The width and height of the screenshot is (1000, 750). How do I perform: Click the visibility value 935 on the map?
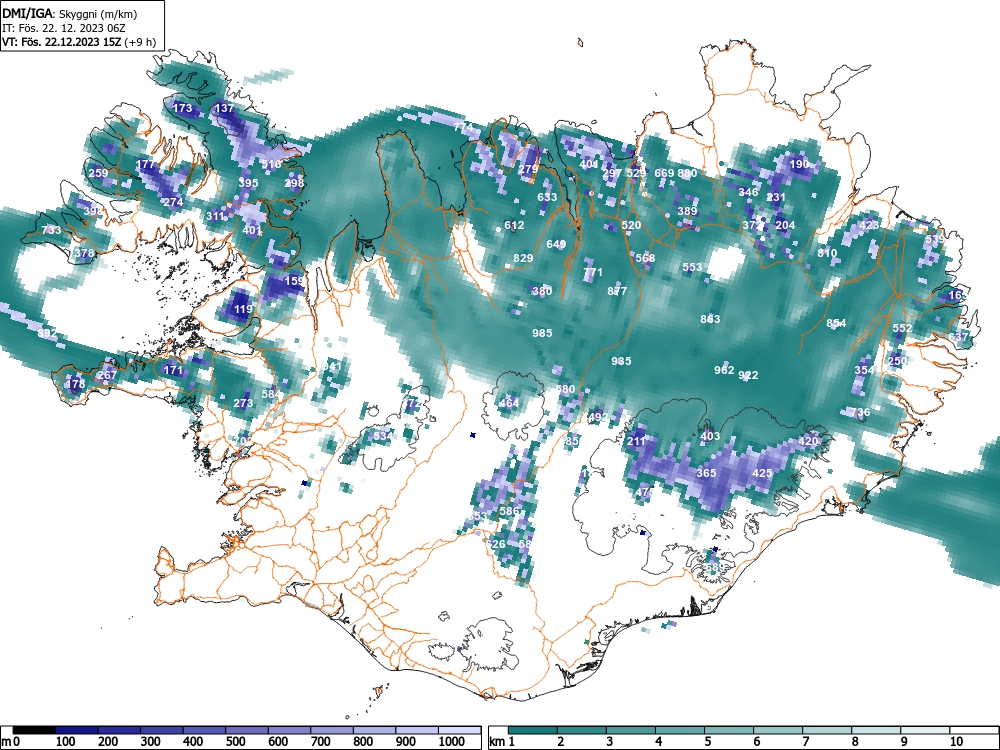coord(621,361)
